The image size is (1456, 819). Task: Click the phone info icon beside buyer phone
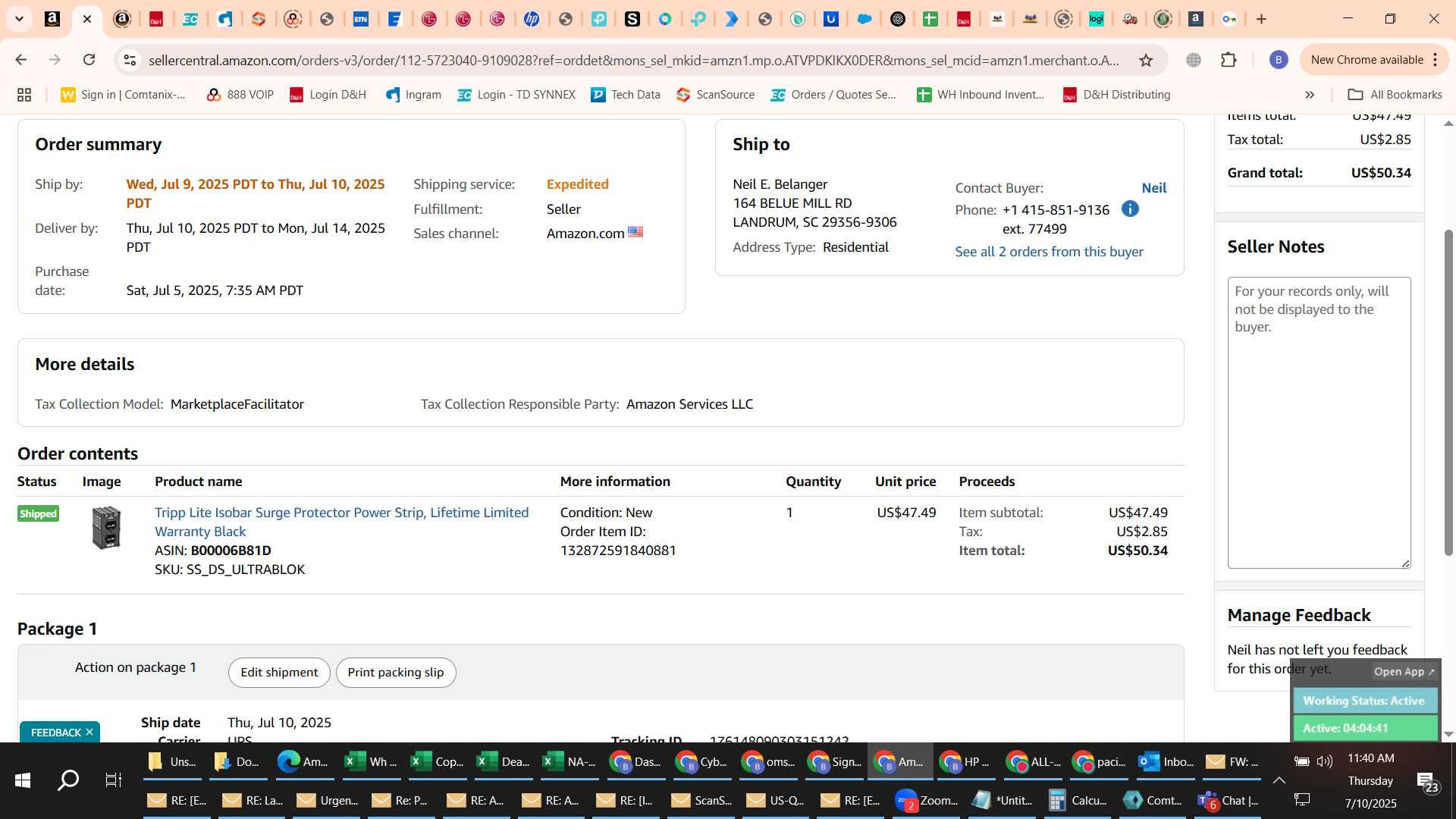[1130, 209]
